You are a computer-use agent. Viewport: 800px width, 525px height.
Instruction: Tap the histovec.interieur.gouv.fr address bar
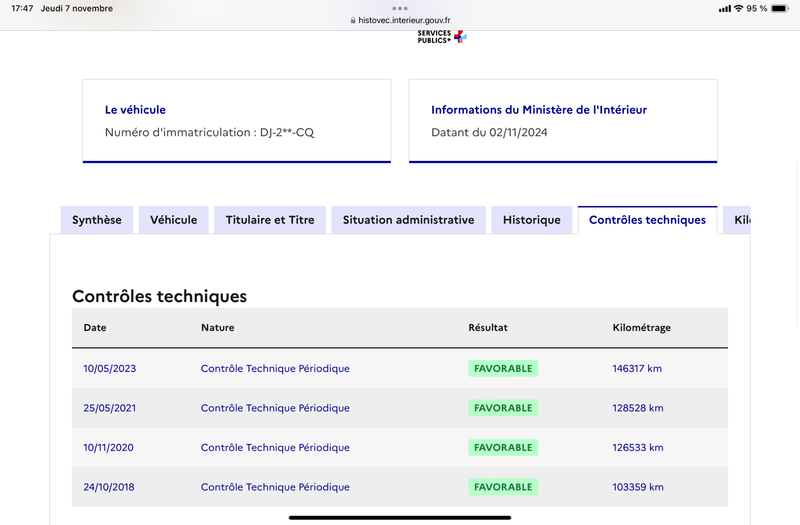[x=400, y=20]
